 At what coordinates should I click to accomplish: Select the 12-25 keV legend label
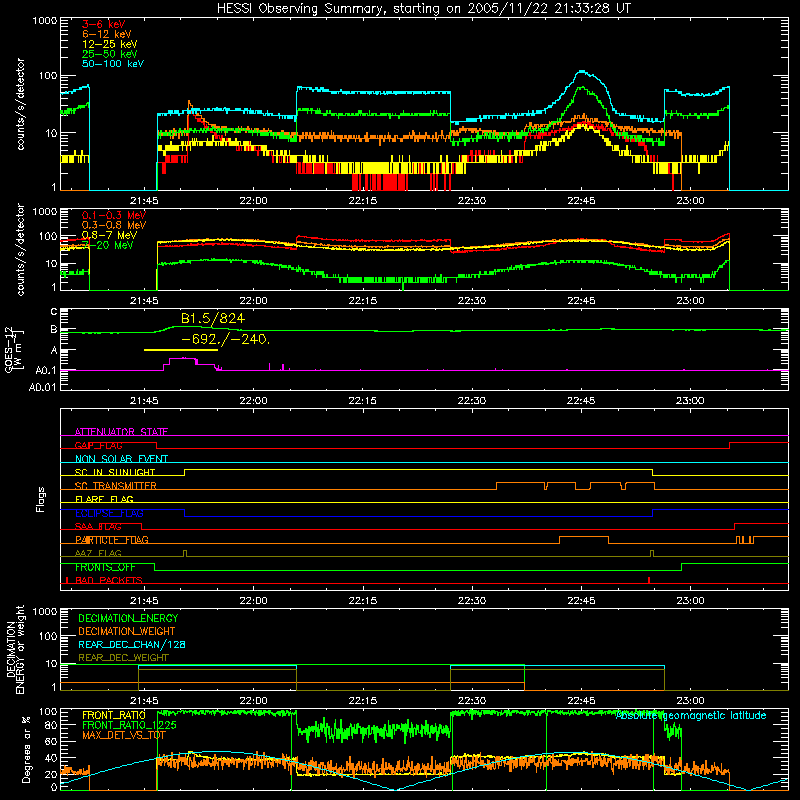[110, 44]
